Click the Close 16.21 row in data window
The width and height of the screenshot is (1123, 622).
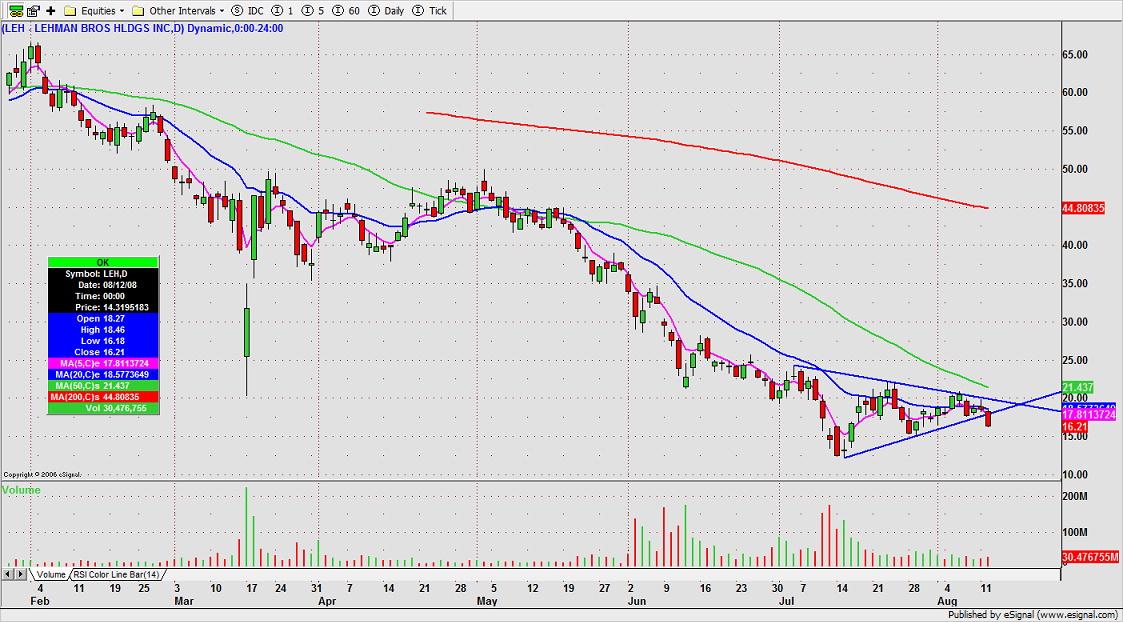pyautogui.click(x=103, y=352)
